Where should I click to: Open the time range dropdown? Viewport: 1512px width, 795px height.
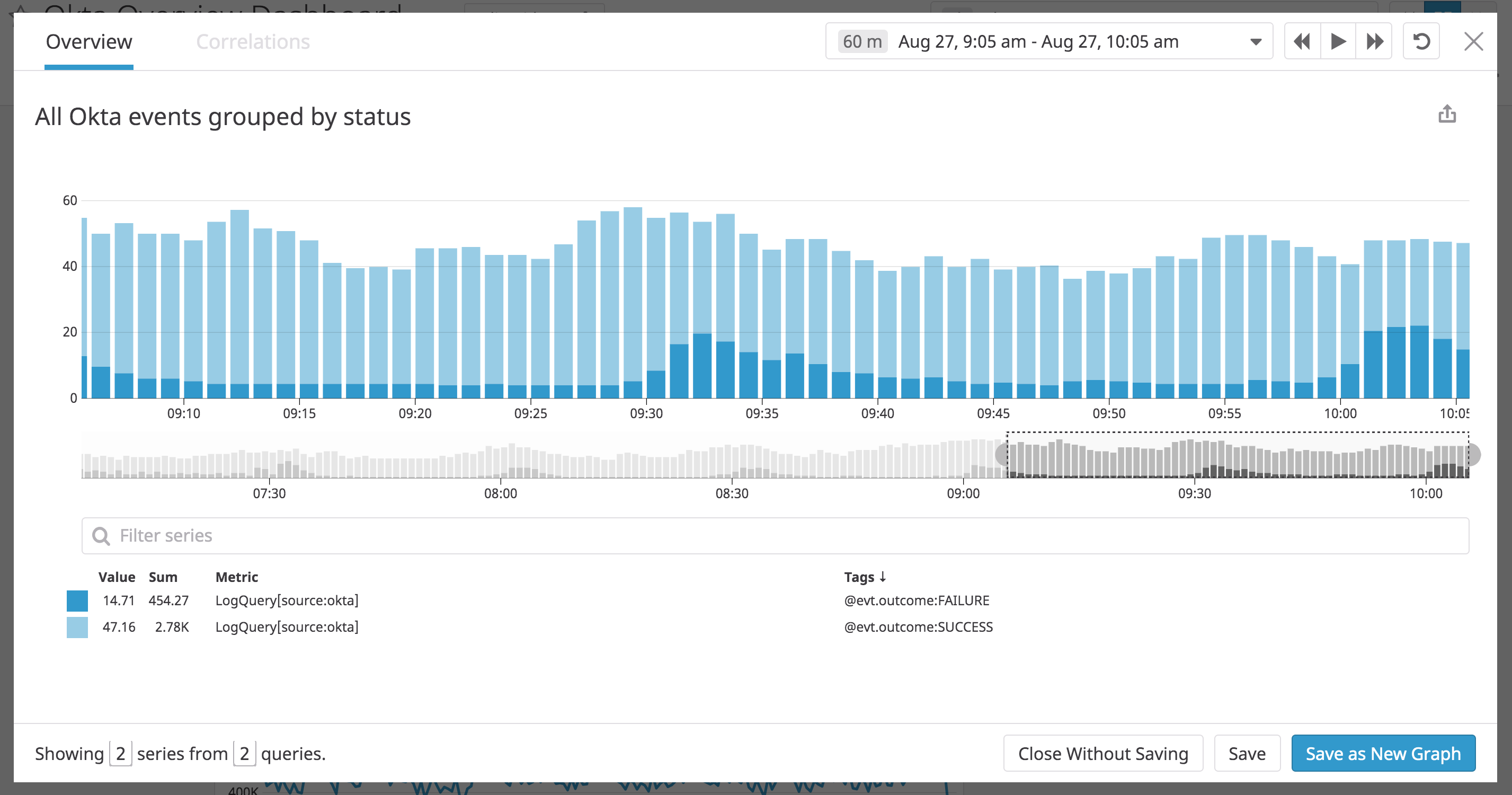[x=1256, y=41]
